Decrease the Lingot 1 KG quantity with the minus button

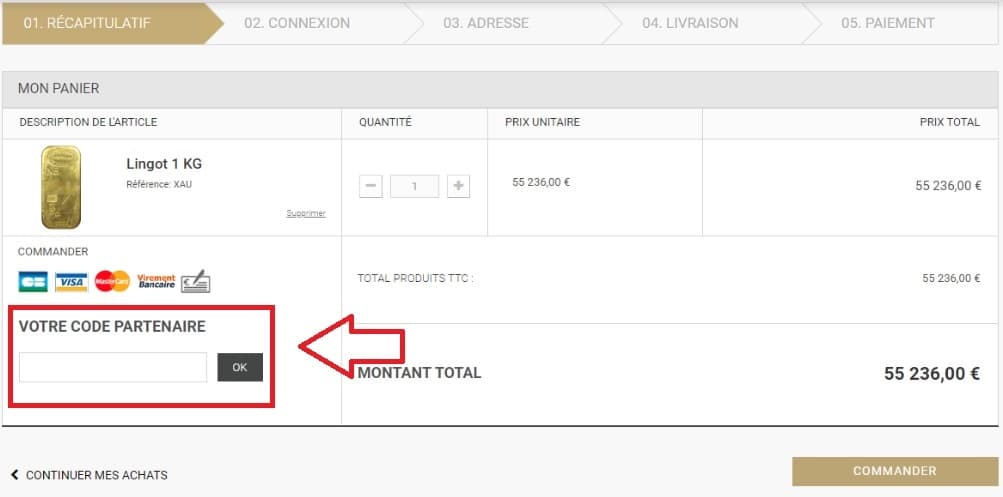(370, 186)
